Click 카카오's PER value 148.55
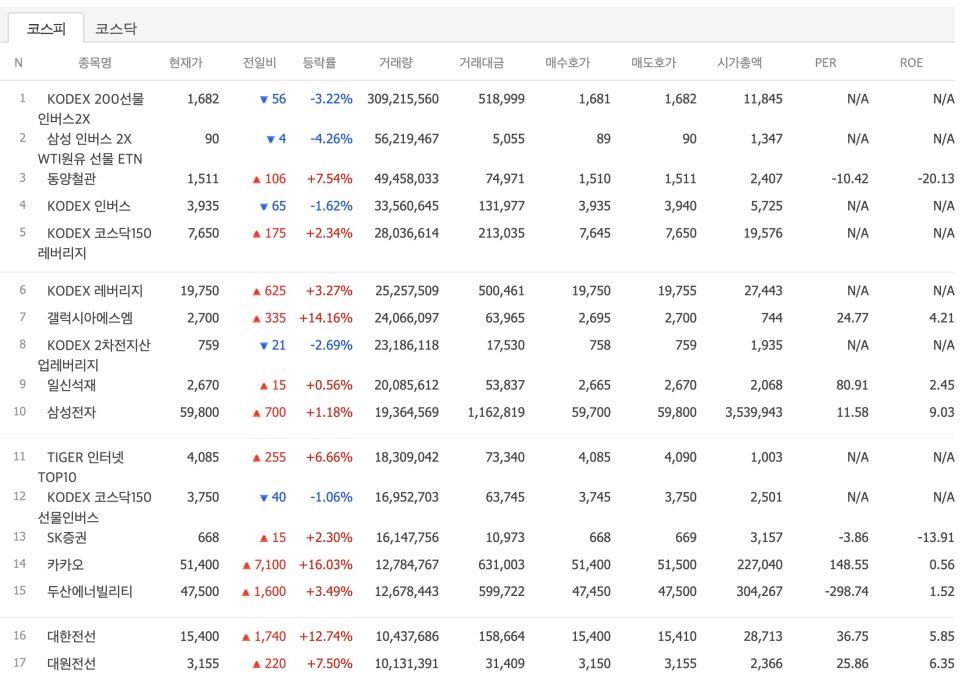The image size is (966, 674). pyautogui.click(x=848, y=564)
